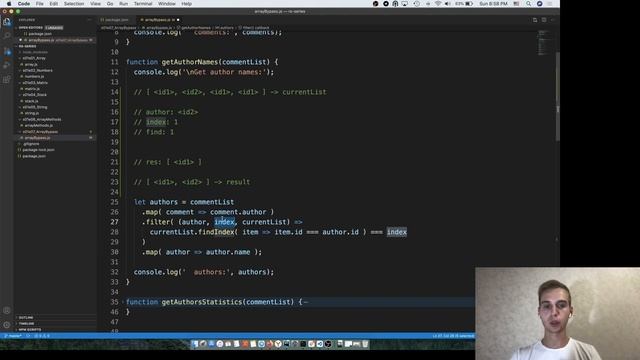
Task: Open the Search view in activity bar
Action: tap(7, 36)
